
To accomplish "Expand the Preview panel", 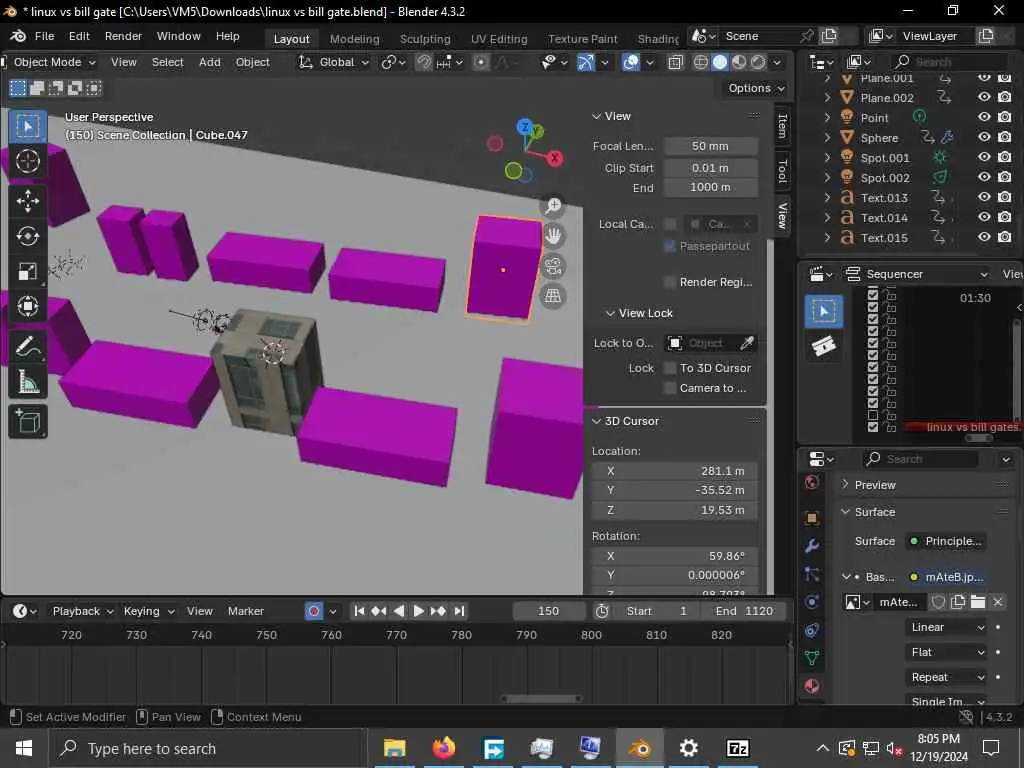I will coord(869,485).
